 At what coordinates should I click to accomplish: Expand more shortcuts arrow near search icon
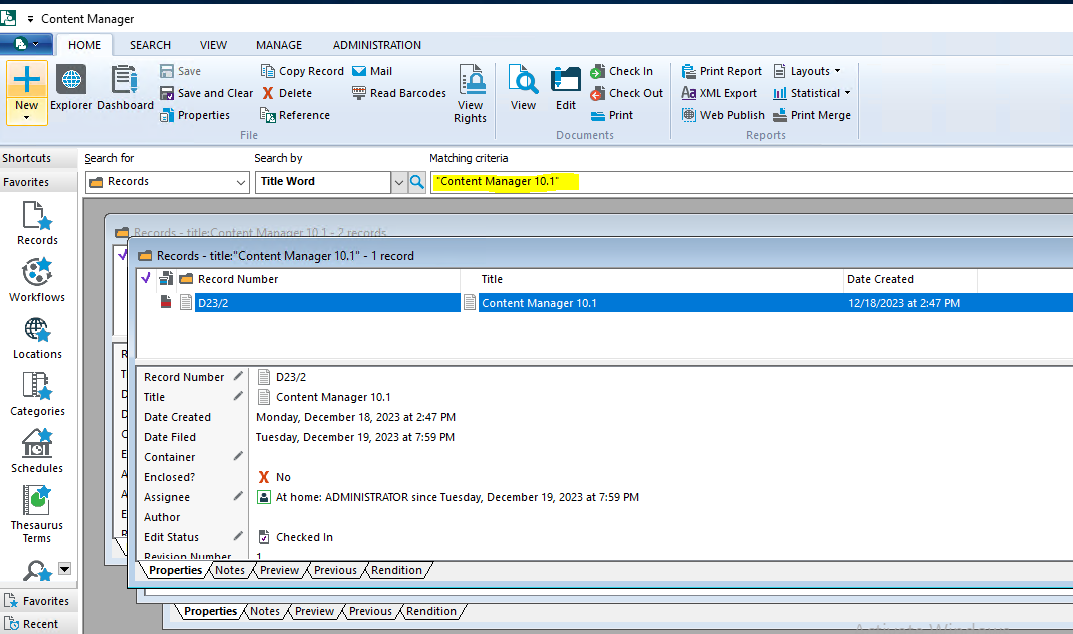[x=64, y=568]
